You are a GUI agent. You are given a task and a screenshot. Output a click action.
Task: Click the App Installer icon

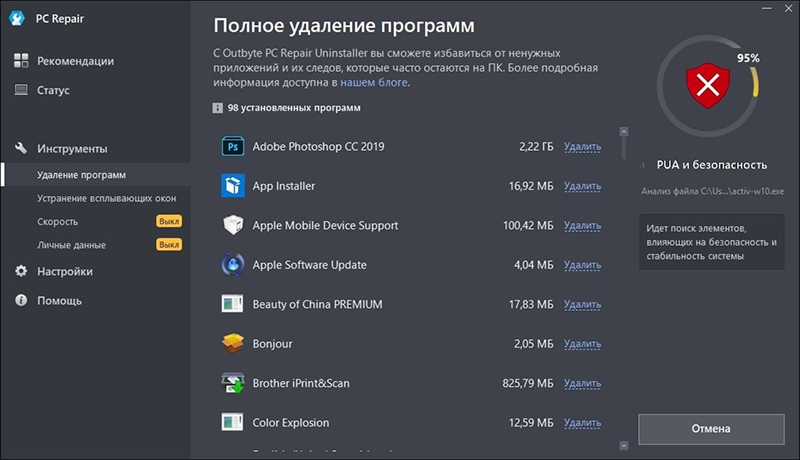click(x=233, y=186)
